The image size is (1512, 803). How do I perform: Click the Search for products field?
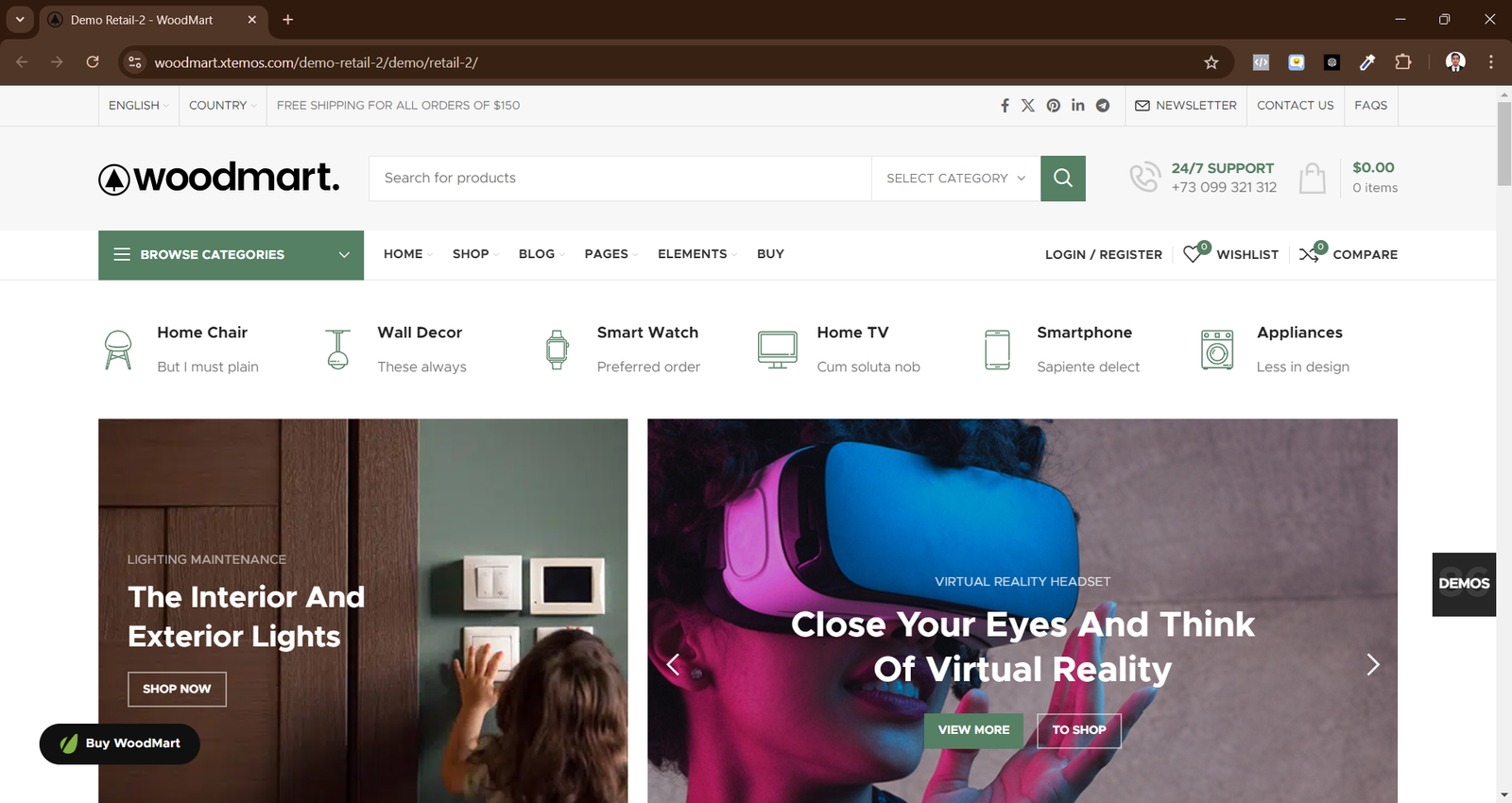point(619,179)
